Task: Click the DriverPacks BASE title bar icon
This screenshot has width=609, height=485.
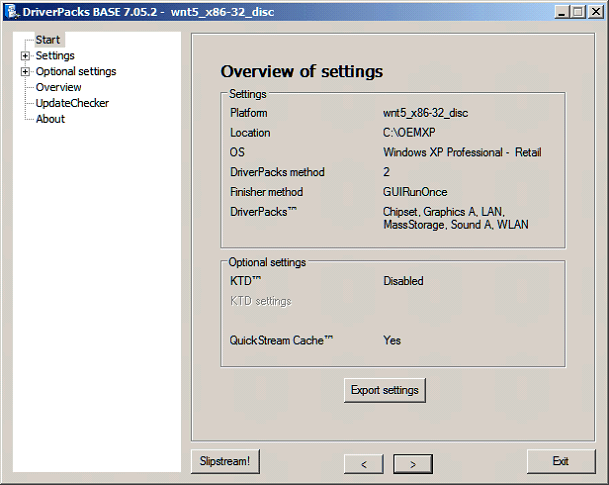Action: pyautogui.click(x=12, y=11)
